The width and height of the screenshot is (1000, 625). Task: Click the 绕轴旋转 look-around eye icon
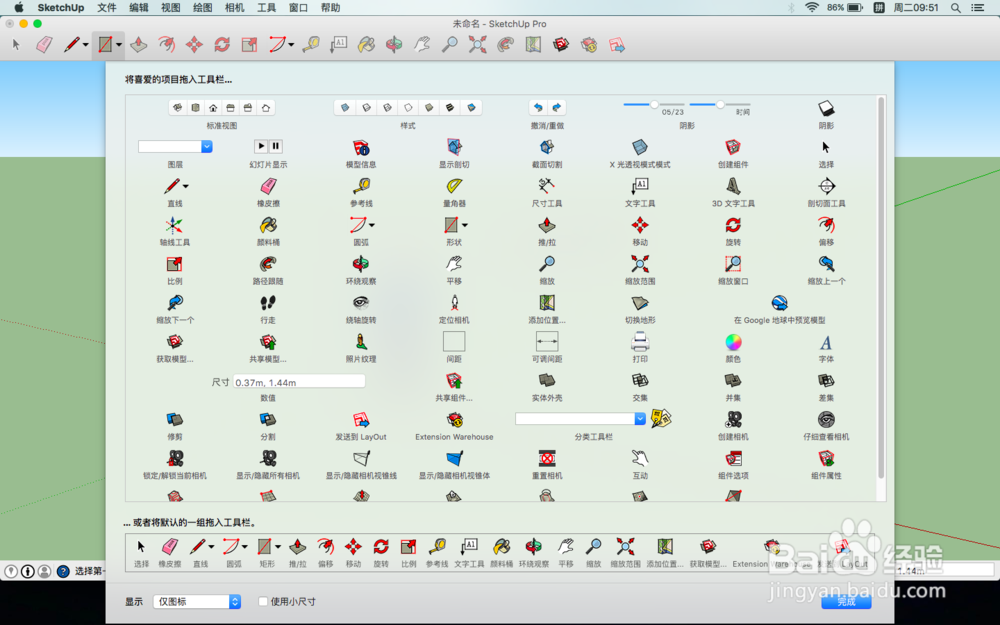pos(361,303)
